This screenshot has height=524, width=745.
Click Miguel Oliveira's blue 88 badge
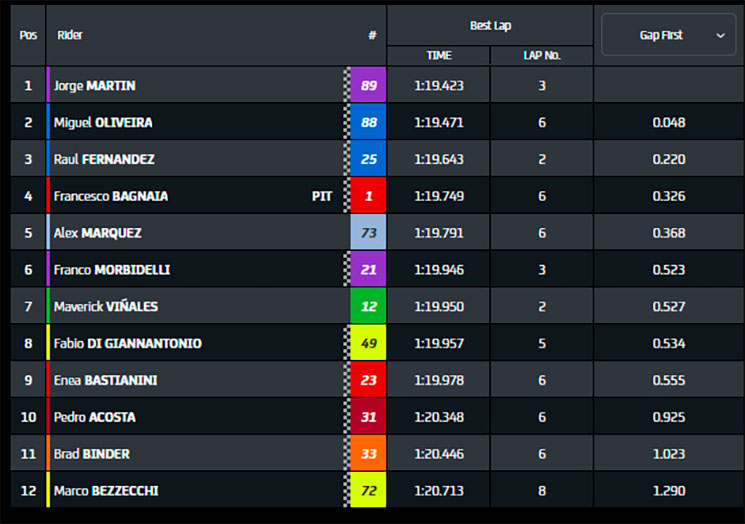click(x=368, y=122)
